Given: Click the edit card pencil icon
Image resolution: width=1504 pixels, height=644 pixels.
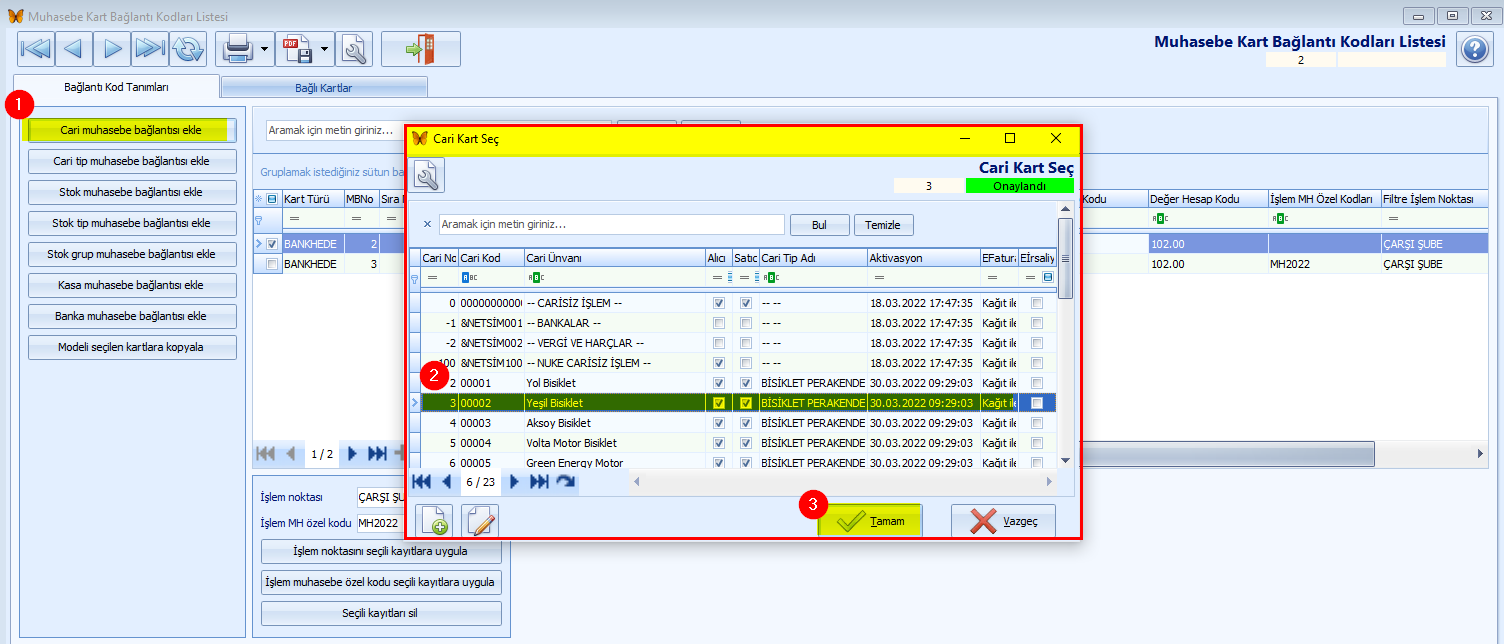Looking at the screenshot, I should coord(480,522).
